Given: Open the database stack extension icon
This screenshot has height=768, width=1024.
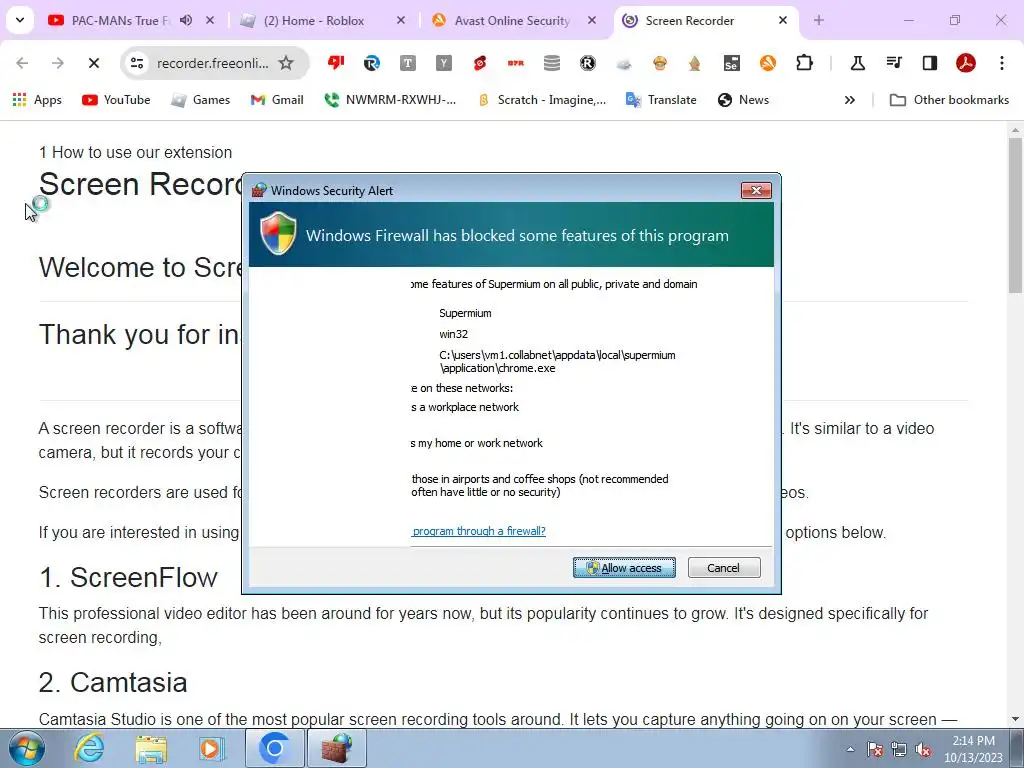Looking at the screenshot, I should point(552,63).
